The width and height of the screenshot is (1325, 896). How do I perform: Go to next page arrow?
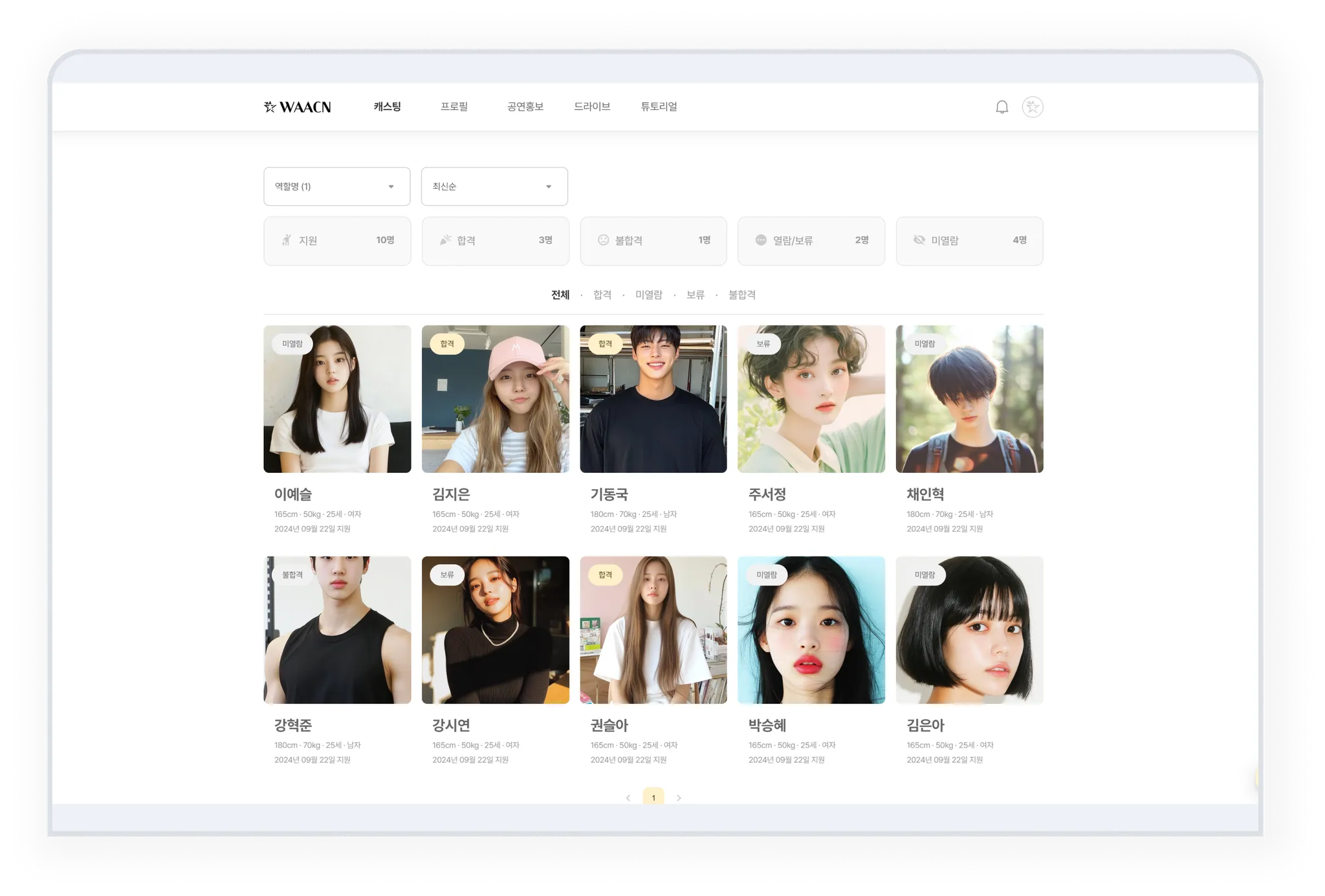coord(679,798)
